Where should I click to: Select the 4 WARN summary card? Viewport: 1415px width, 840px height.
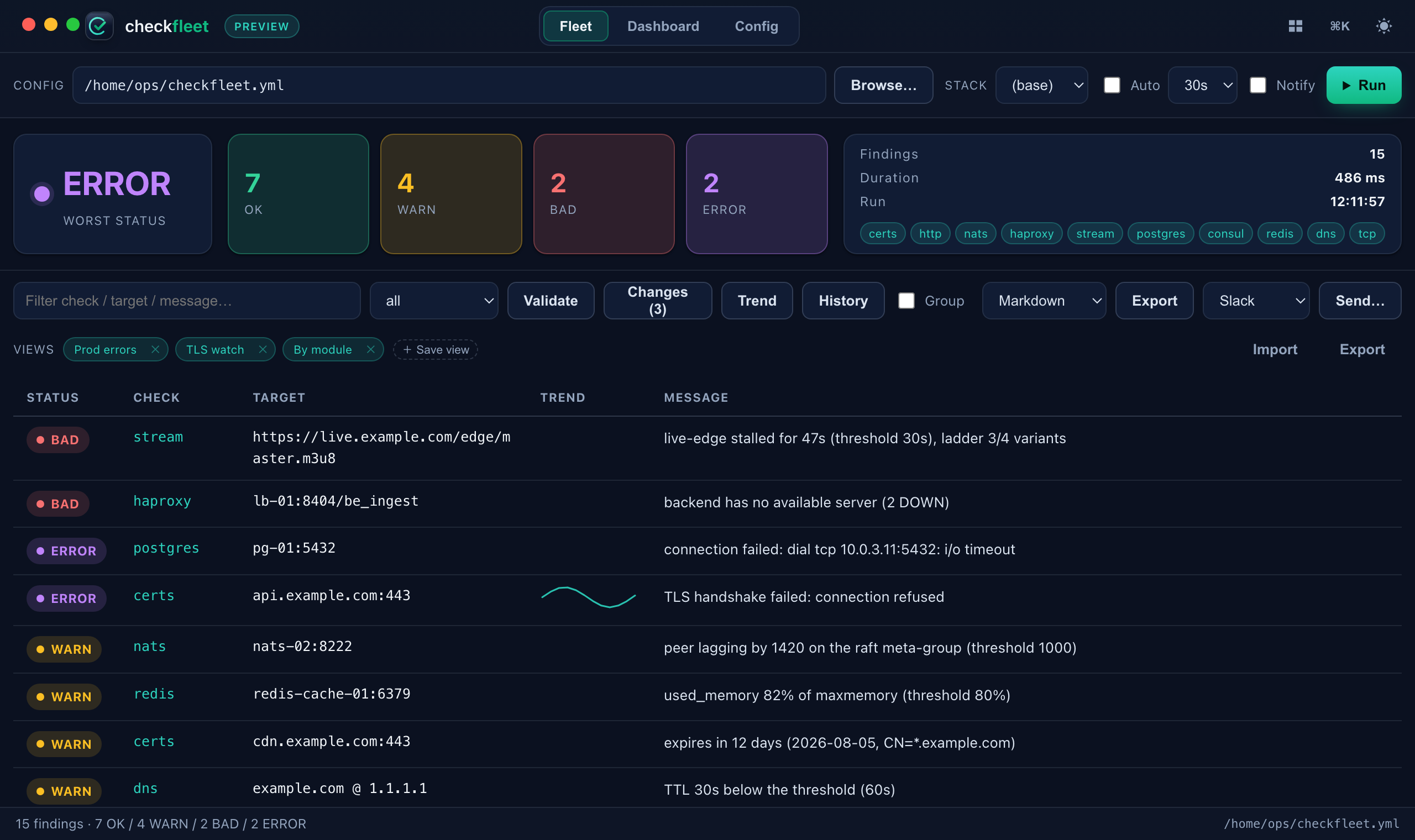[451, 193]
